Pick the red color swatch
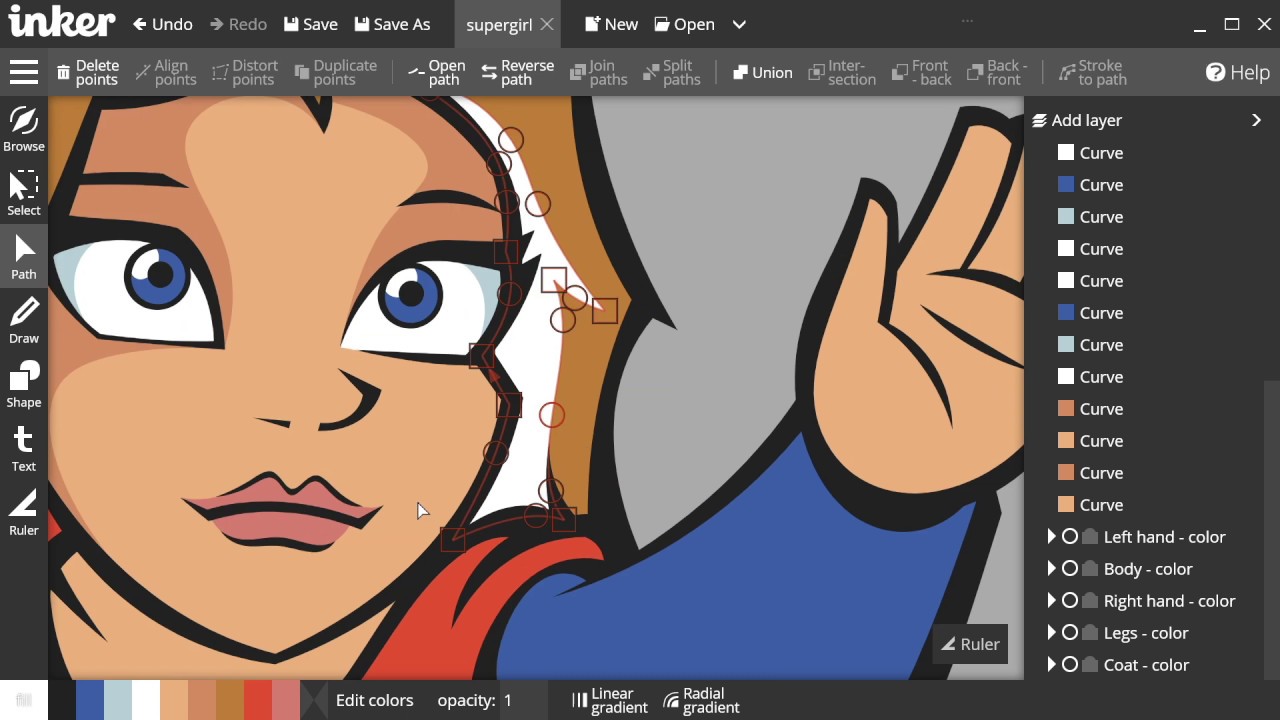1280x720 pixels. coord(258,700)
